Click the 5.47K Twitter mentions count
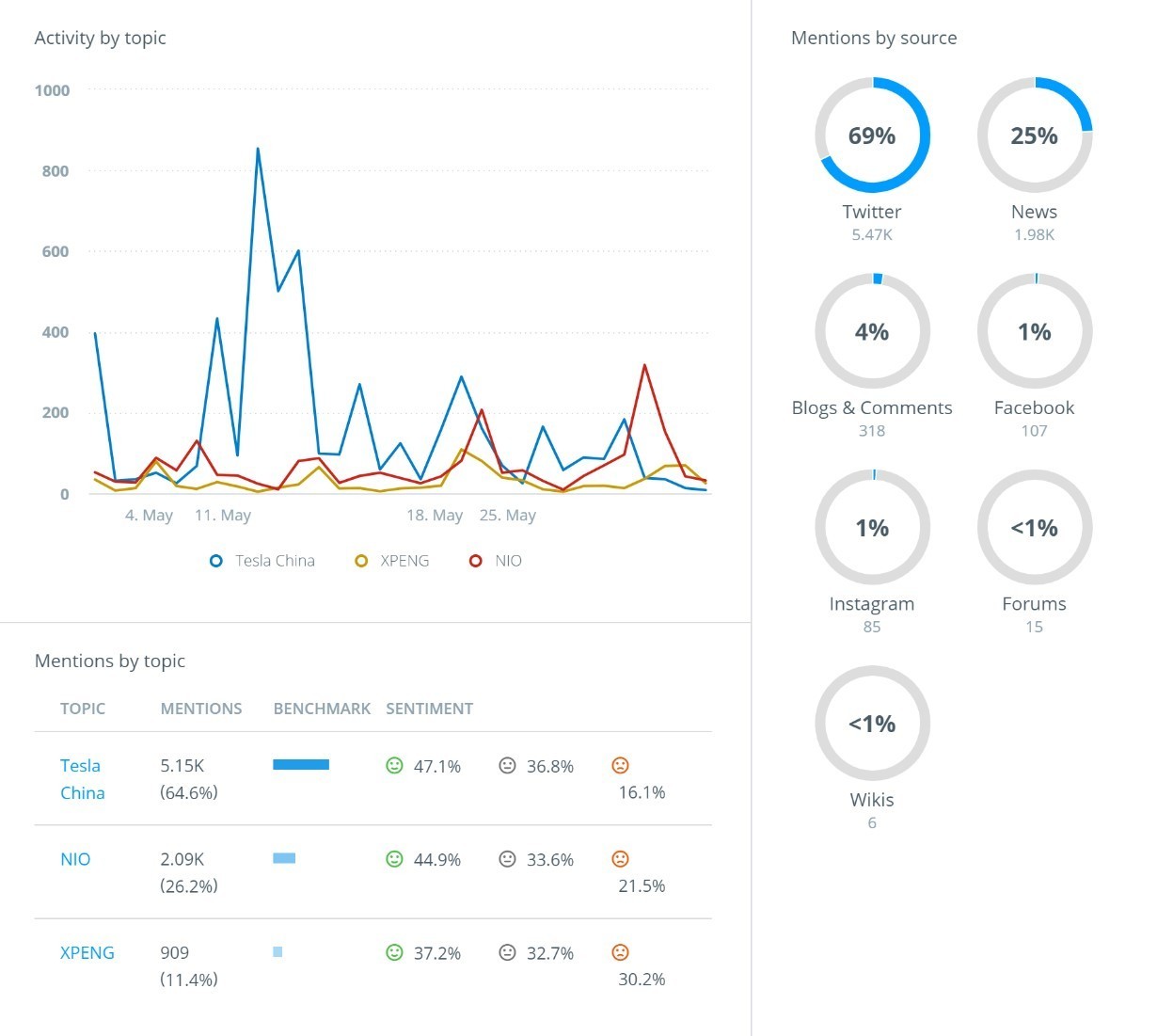 pos(872,235)
